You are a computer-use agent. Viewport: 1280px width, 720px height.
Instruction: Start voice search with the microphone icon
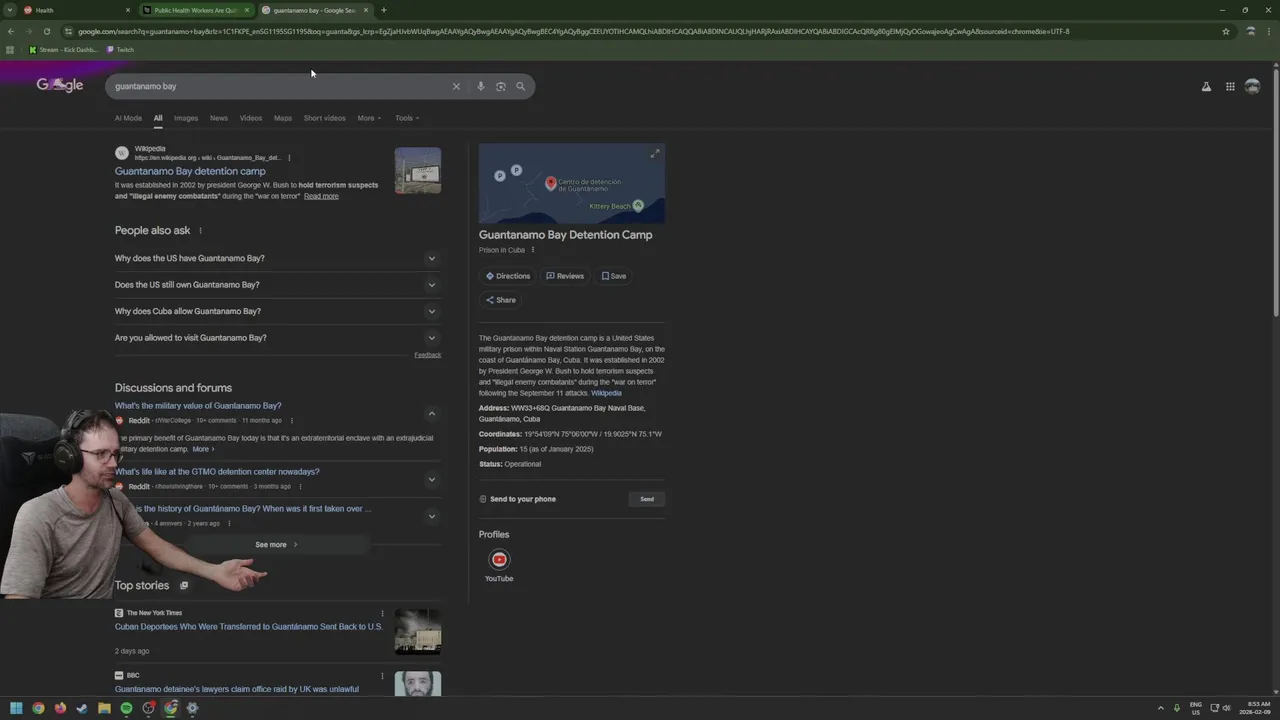point(480,86)
